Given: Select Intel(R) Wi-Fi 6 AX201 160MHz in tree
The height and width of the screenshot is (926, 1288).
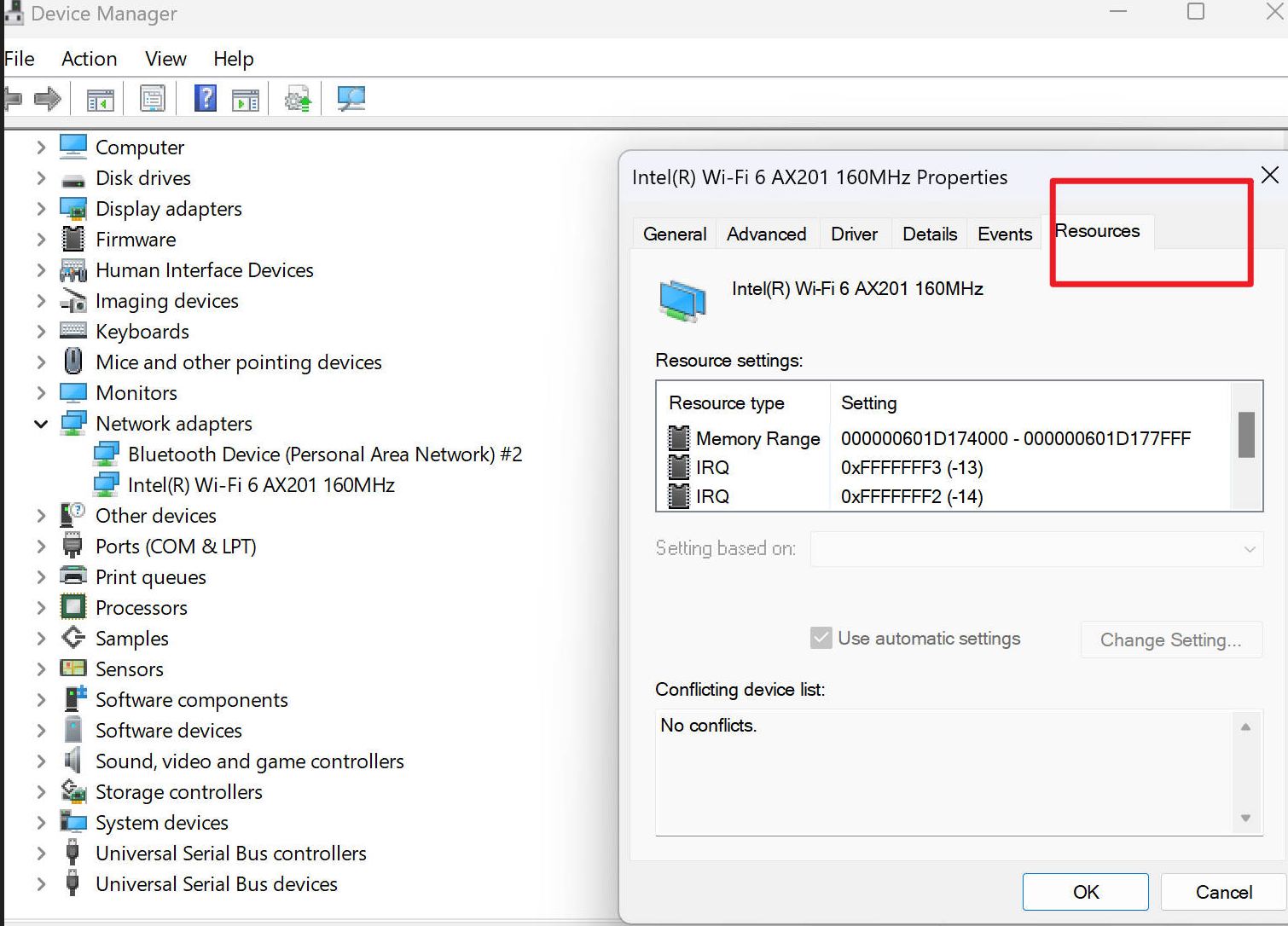Looking at the screenshot, I should [x=261, y=485].
